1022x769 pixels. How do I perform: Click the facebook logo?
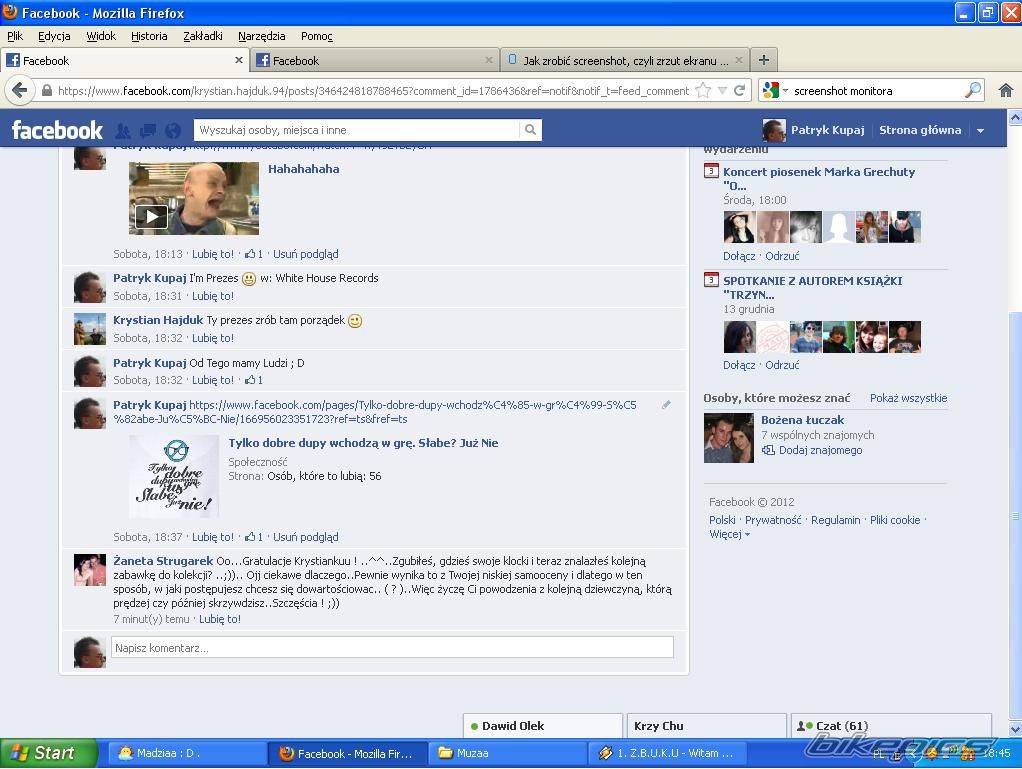[57, 130]
